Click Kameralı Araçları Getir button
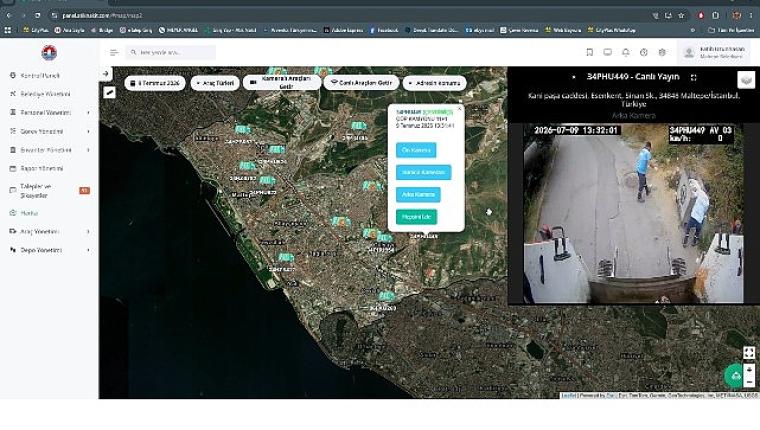 (282, 82)
